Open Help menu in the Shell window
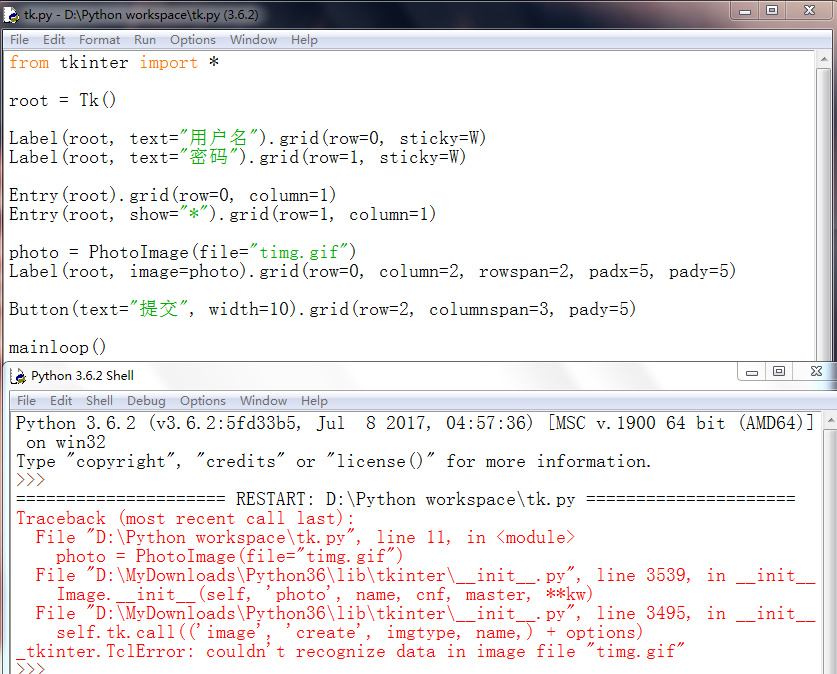Image resolution: width=837 pixels, height=674 pixels. (x=314, y=400)
